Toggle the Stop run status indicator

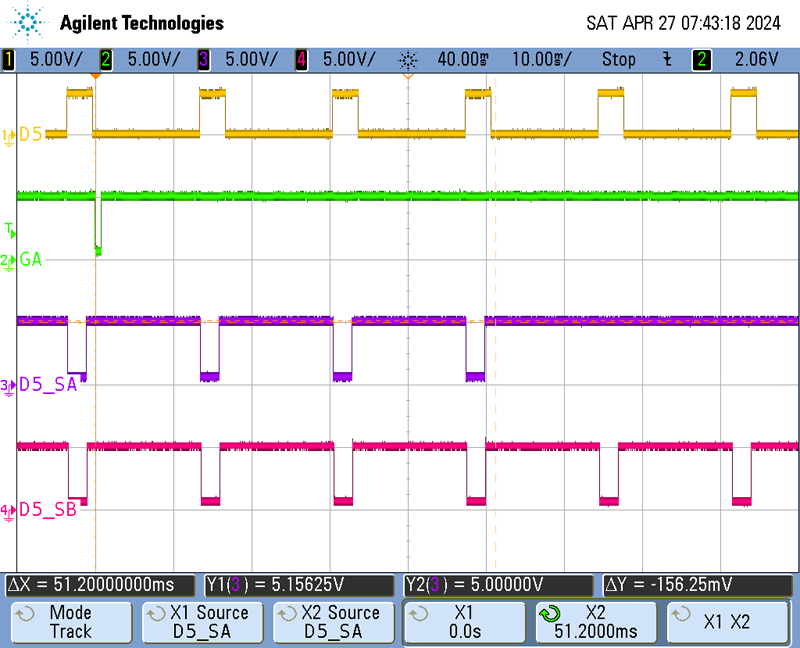618,59
